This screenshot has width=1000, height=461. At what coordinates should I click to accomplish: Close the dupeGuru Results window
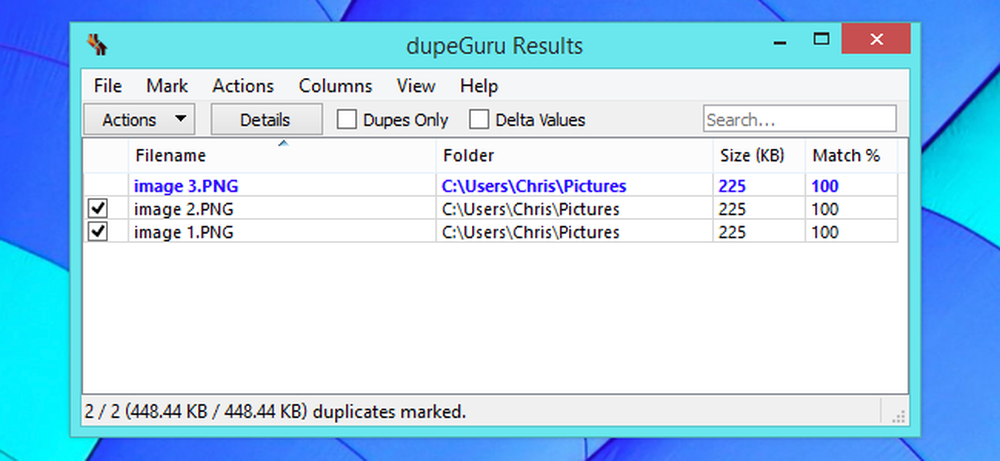(x=876, y=40)
